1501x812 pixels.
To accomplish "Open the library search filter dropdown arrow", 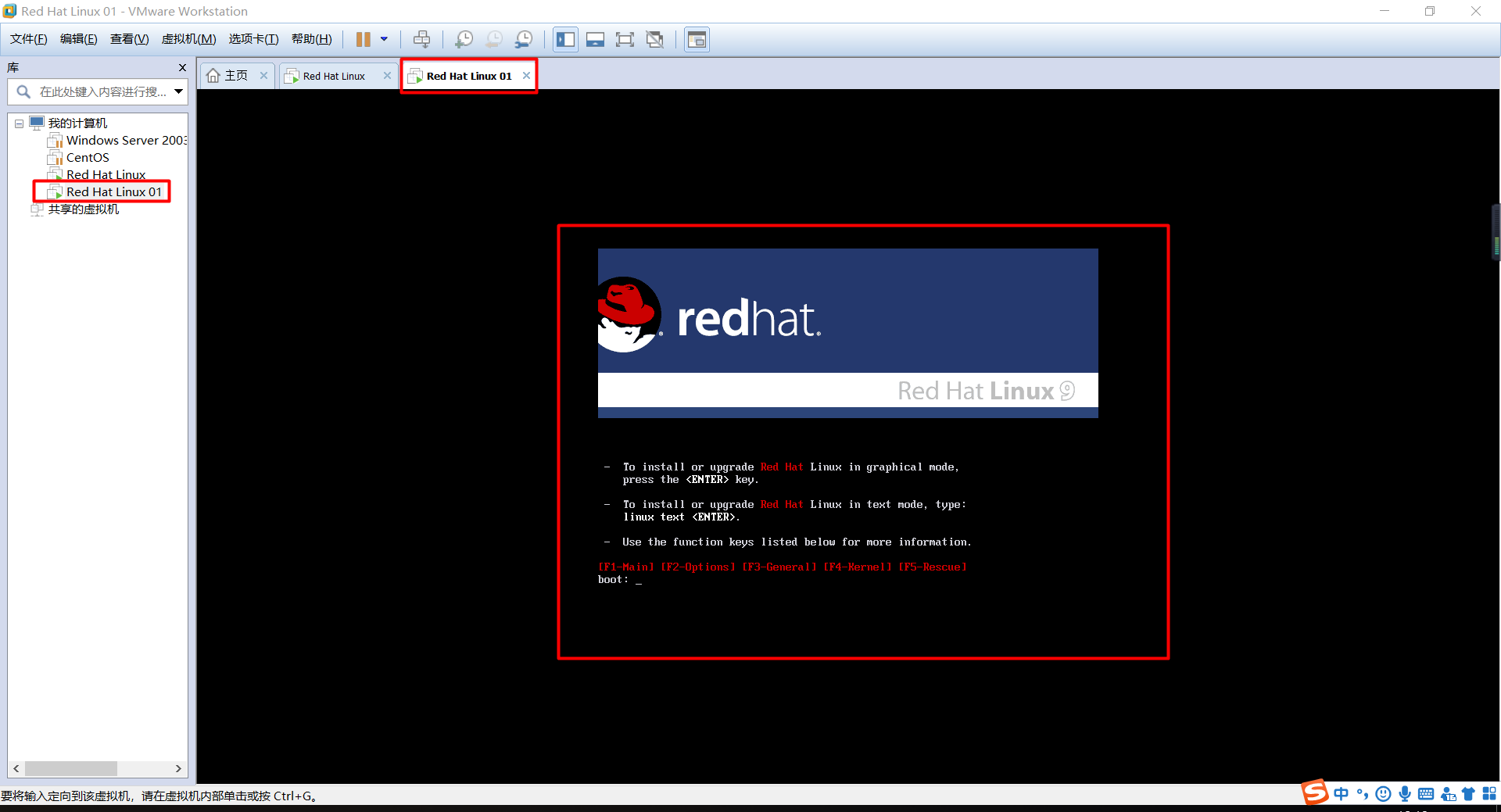I will click(x=179, y=92).
